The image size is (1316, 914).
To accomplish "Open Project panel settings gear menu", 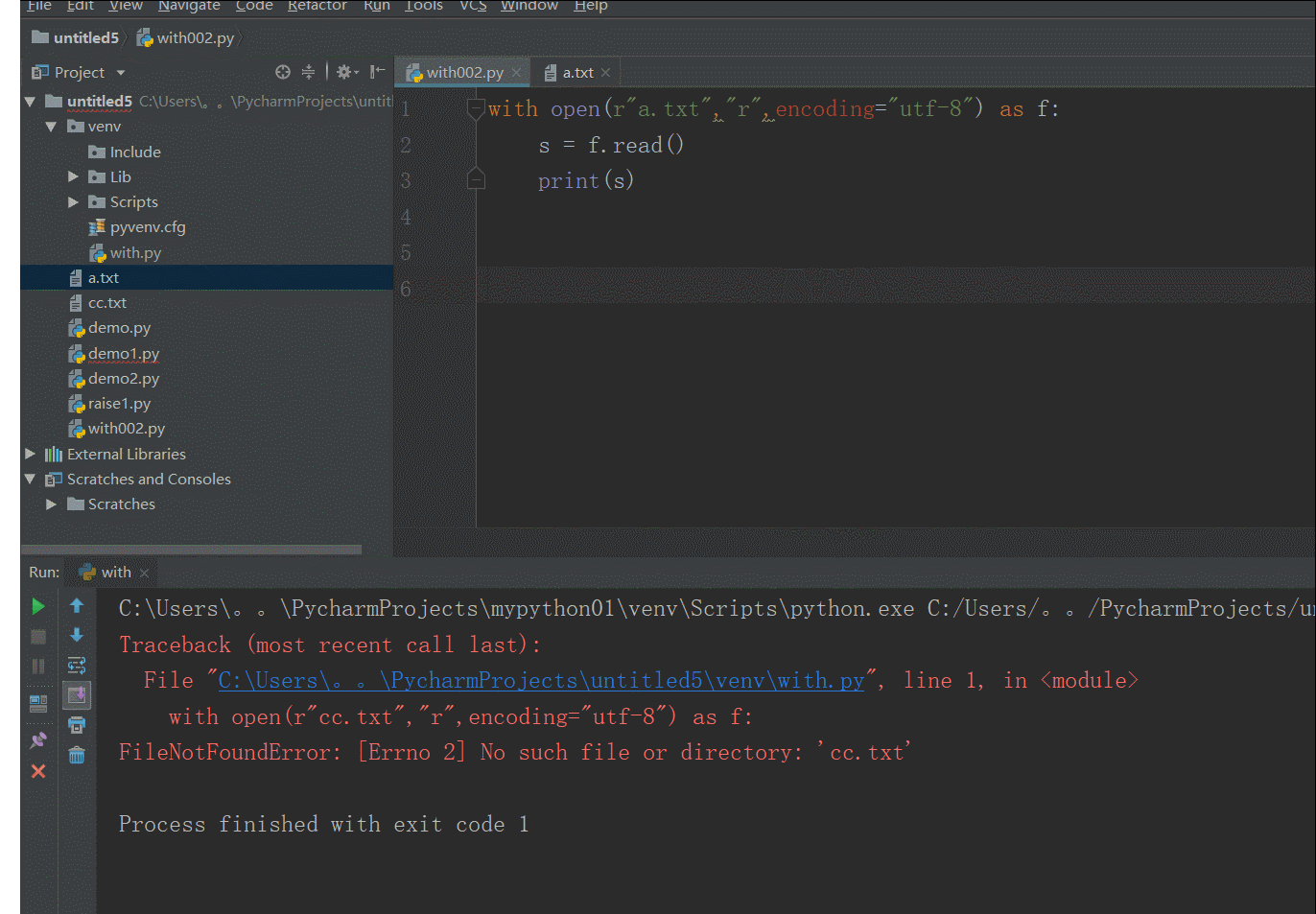I will point(346,72).
